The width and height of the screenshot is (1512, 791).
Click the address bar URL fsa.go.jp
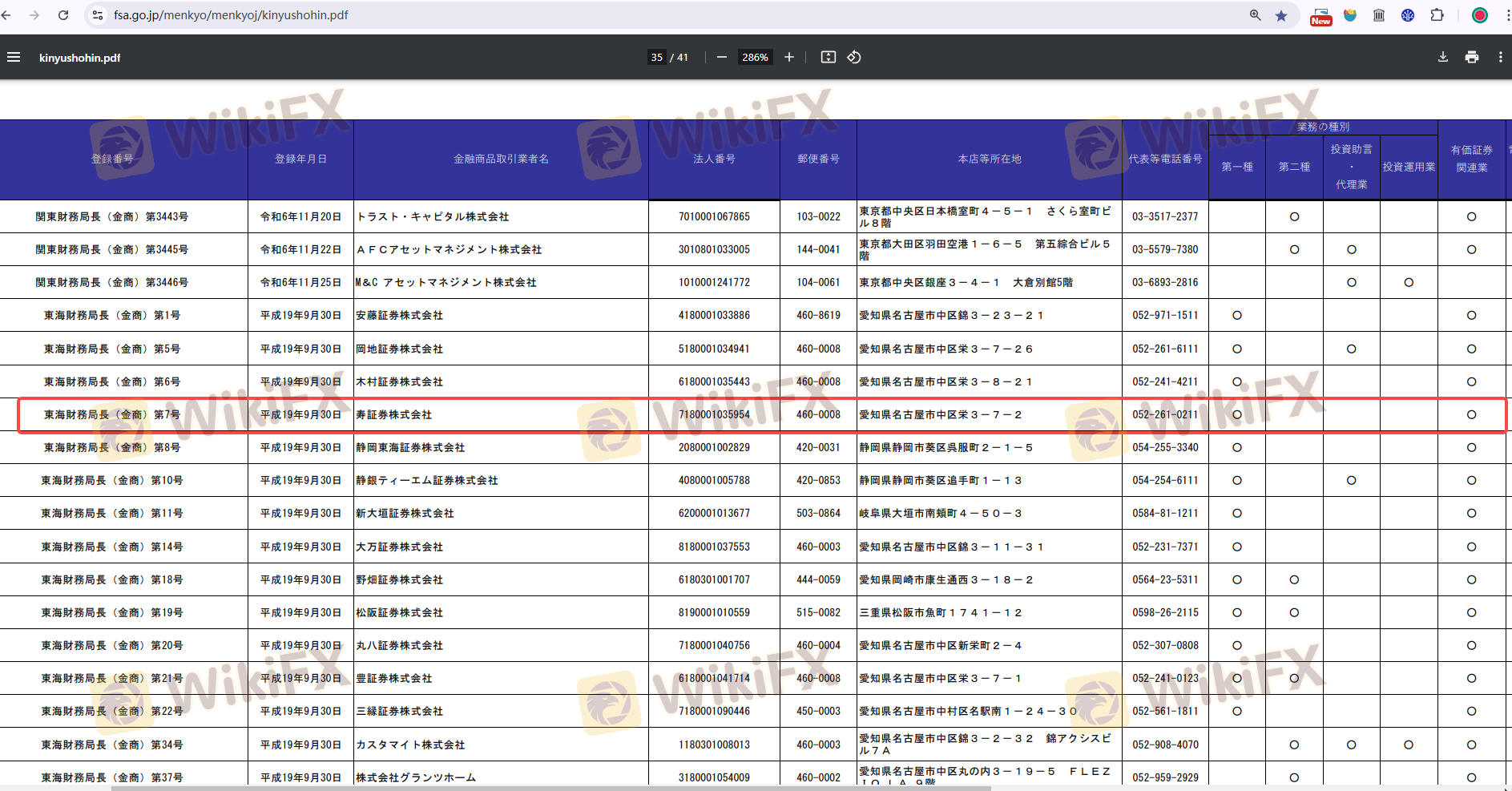tap(231, 15)
